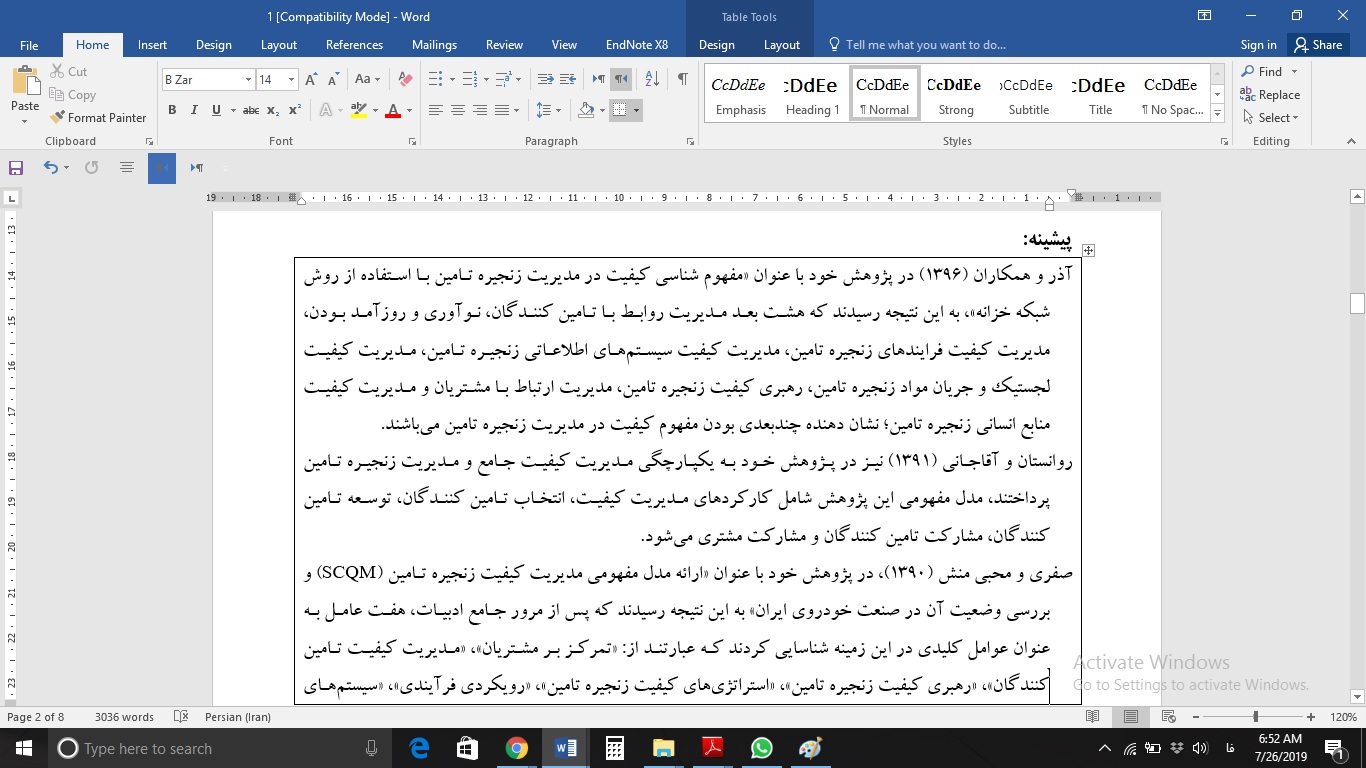The width and height of the screenshot is (1366, 768).
Task: Toggle bold formatting
Action: [171, 110]
